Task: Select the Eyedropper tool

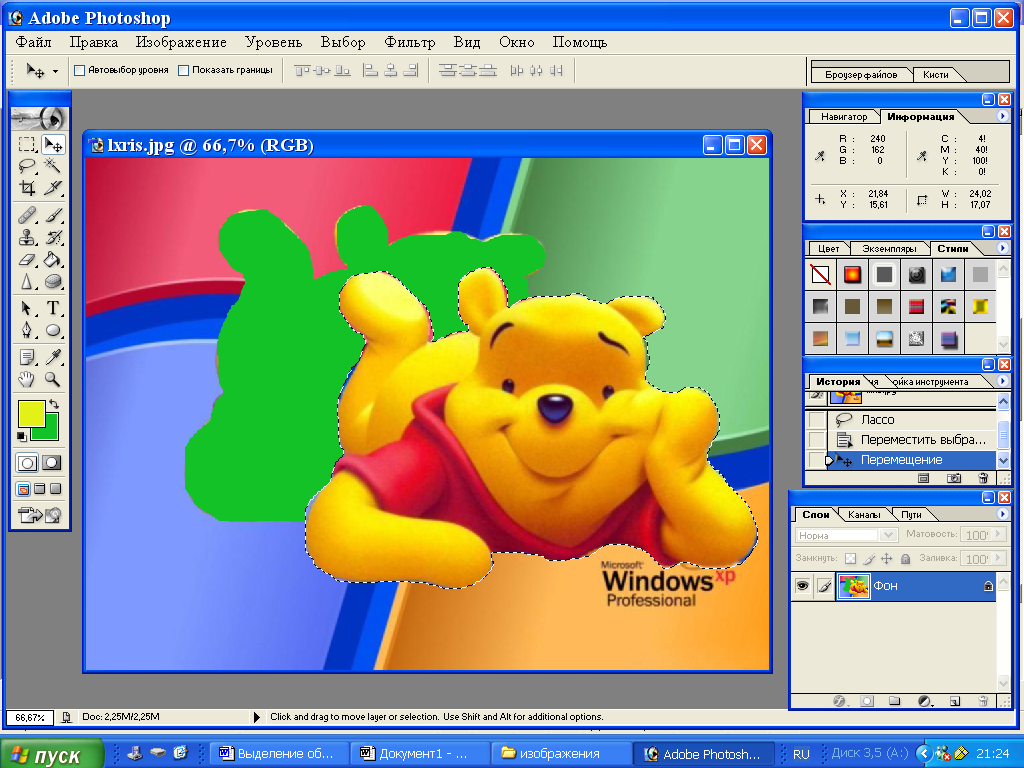Action: tap(53, 357)
